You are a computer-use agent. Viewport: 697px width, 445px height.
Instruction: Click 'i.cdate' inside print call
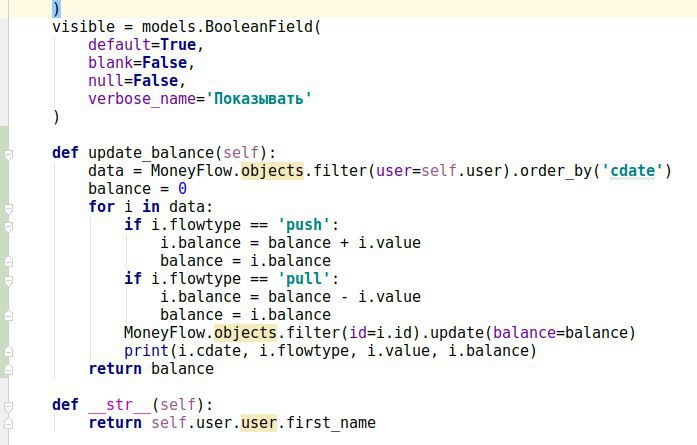(209, 351)
